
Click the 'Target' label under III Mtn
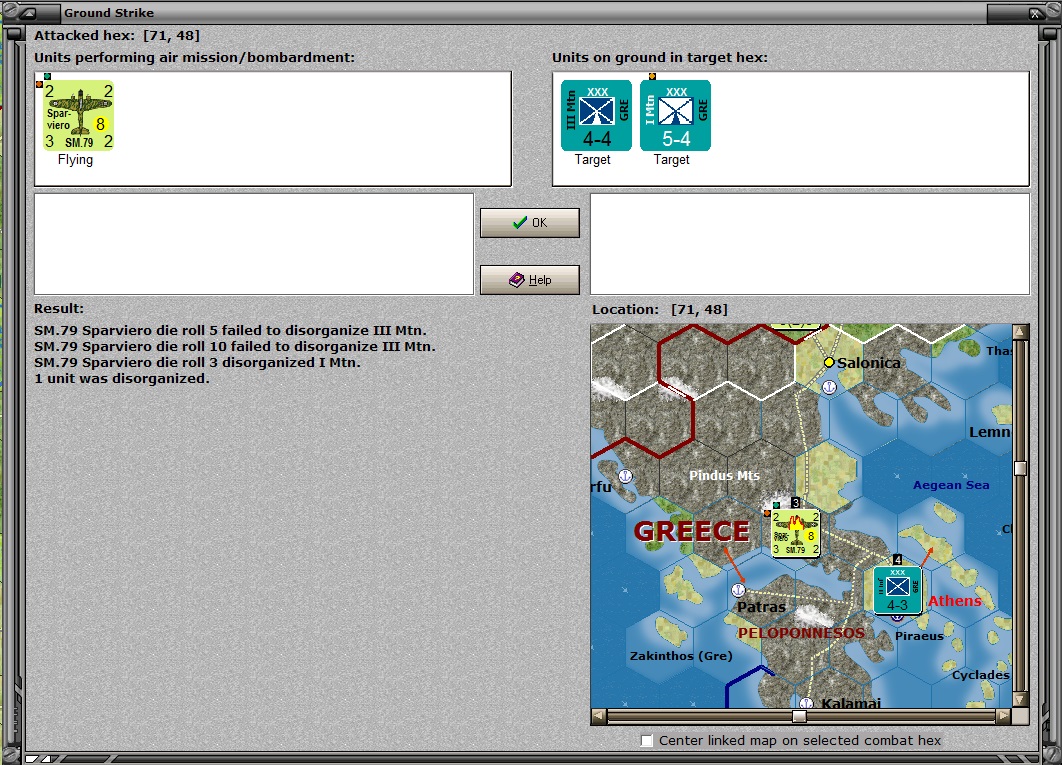[593, 160]
